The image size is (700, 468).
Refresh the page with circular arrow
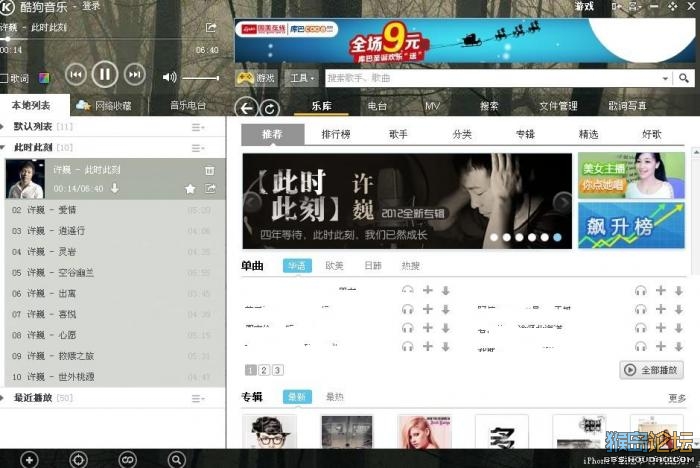270,109
